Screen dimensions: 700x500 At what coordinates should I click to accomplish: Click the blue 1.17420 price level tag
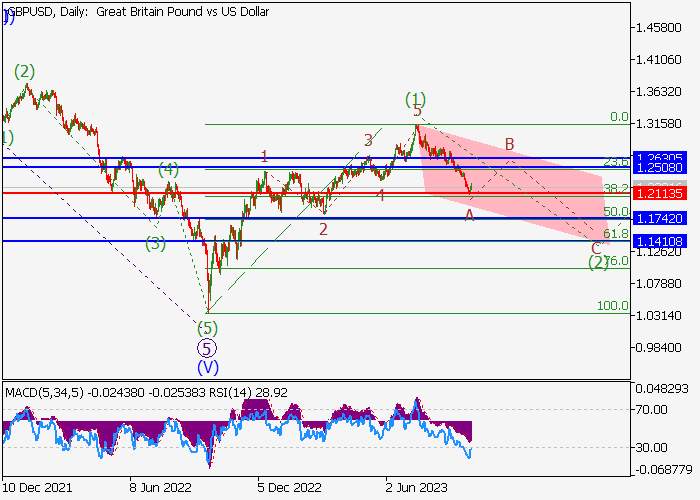pos(659,218)
